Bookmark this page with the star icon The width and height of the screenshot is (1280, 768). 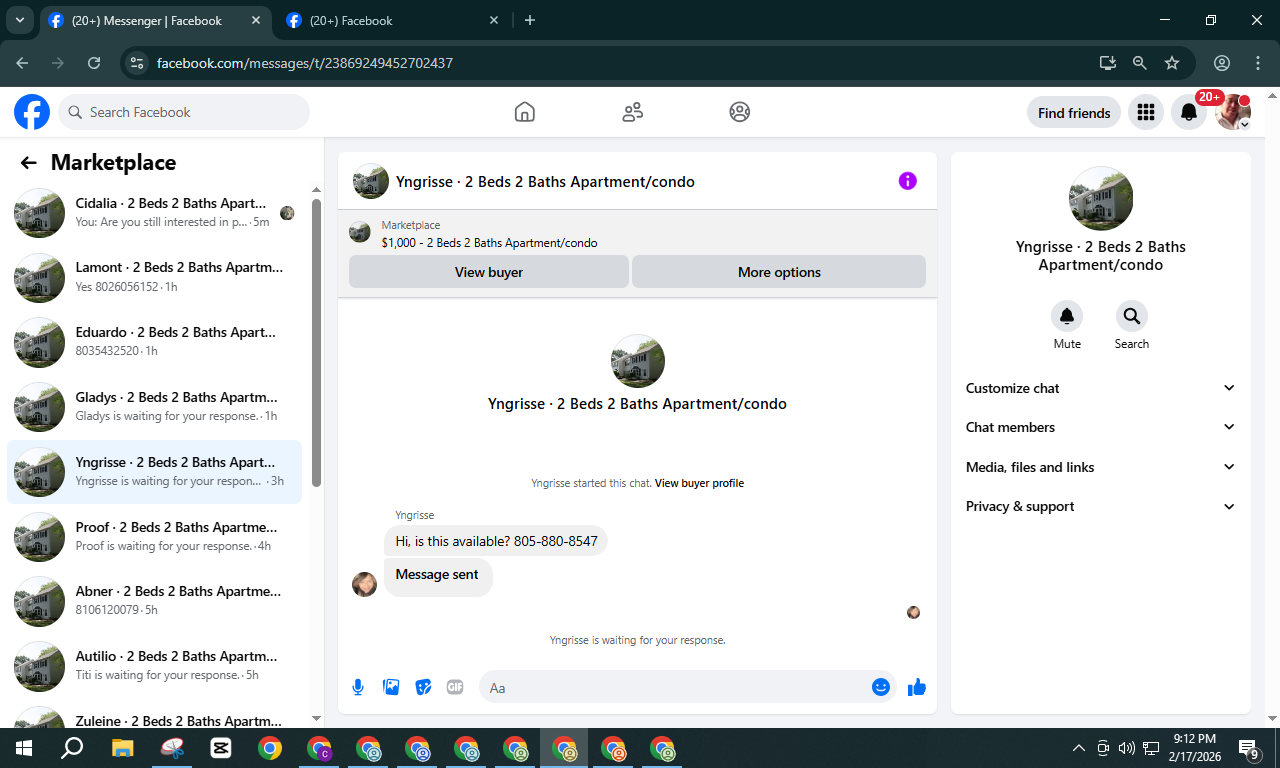(1172, 62)
